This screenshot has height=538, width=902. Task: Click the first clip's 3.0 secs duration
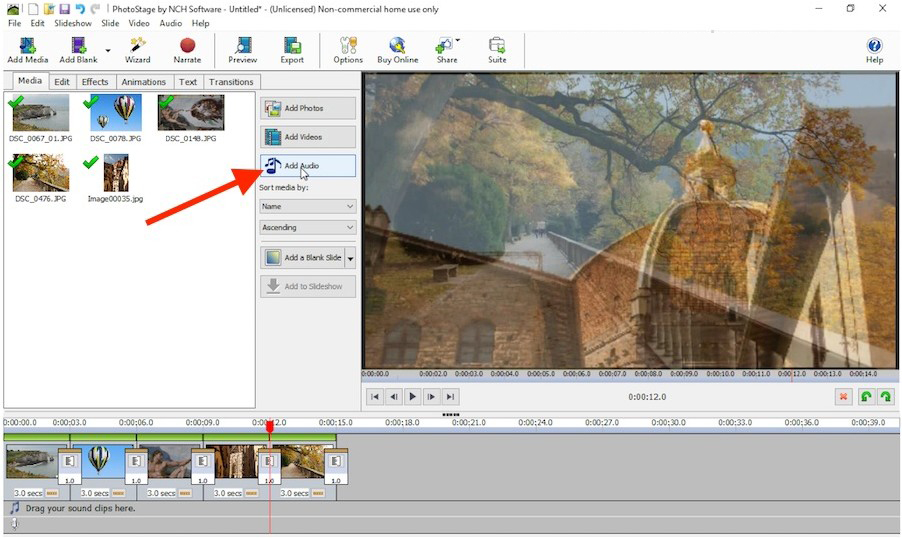[28, 493]
